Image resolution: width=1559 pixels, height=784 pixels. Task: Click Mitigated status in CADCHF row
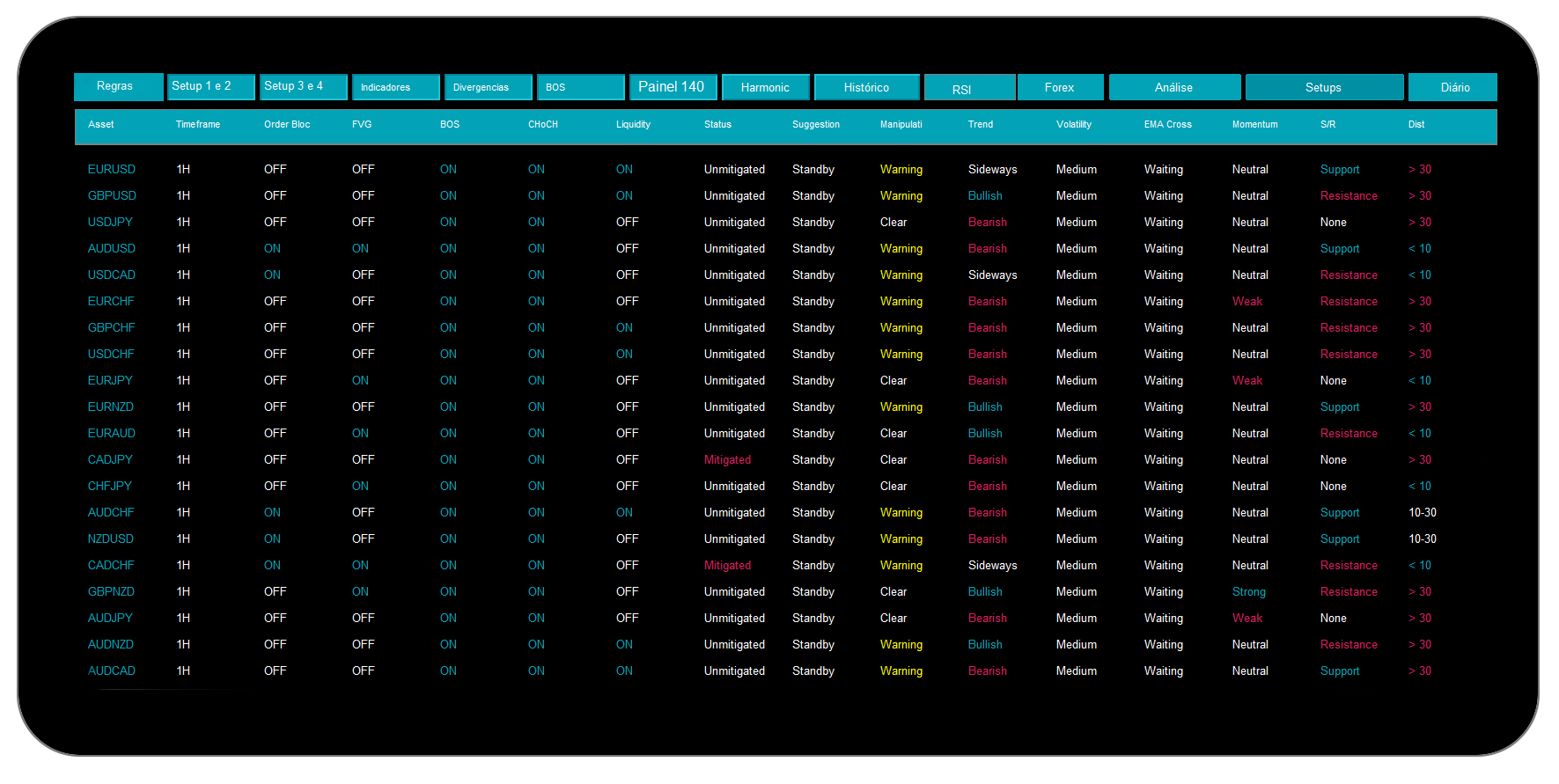pos(727,566)
